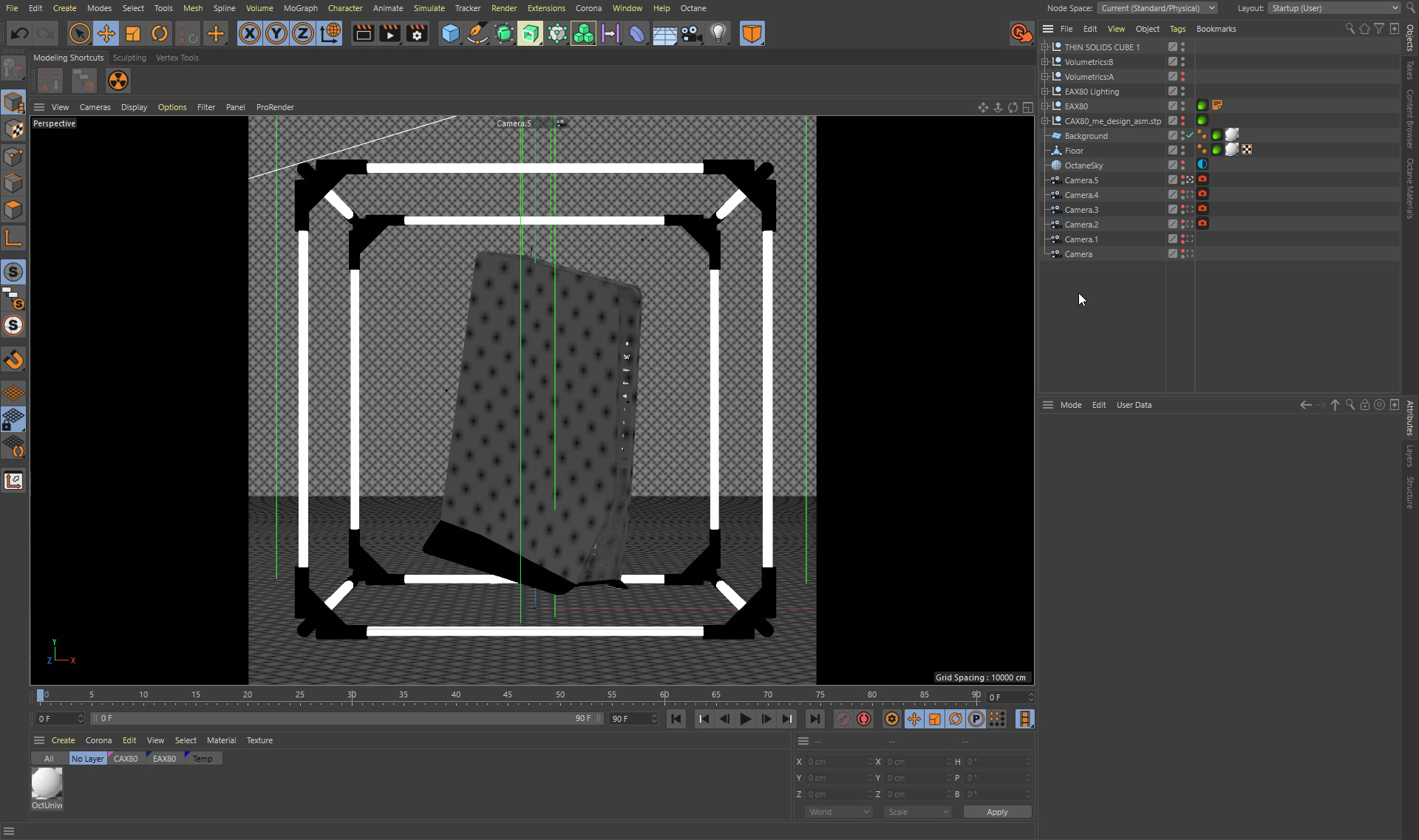Activate the Camera.1 view toggle
The image size is (1419, 840).
(x=1190, y=239)
